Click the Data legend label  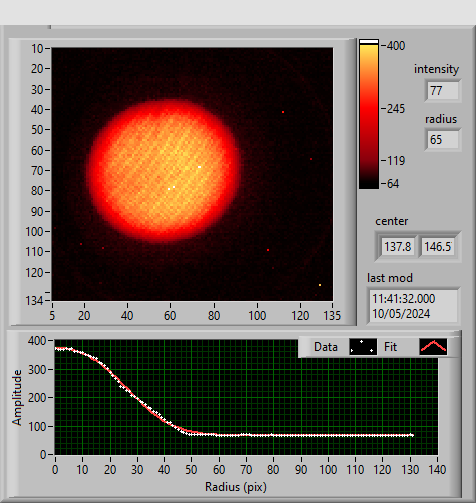tap(326, 347)
